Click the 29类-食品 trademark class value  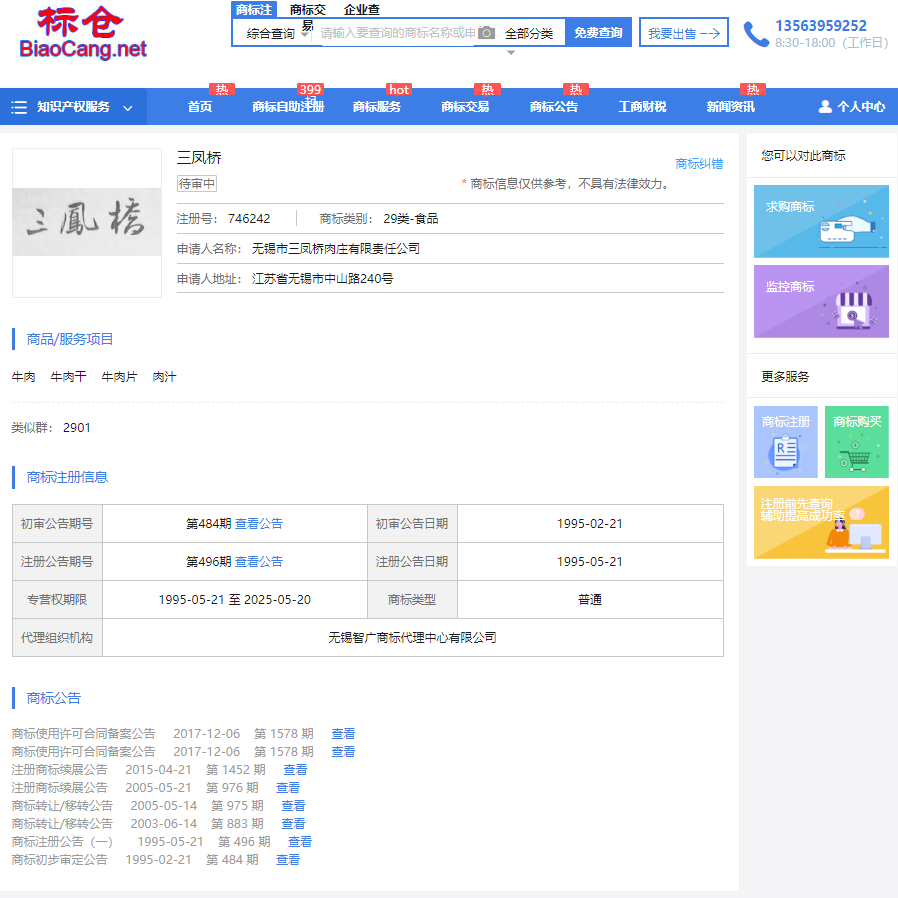pos(411,219)
